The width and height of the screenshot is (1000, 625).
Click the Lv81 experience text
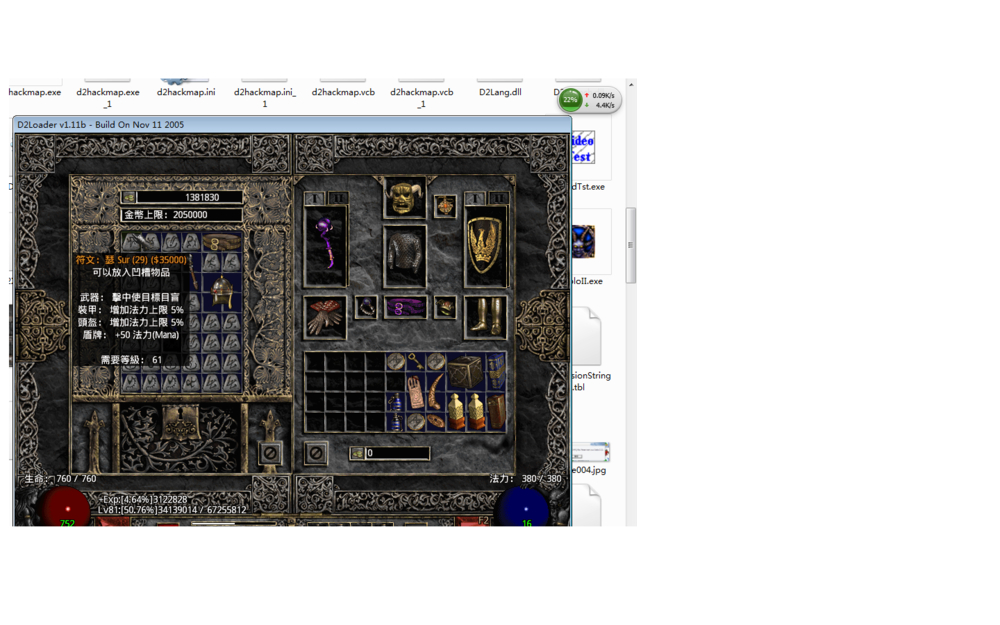pyautogui.click(x=172, y=510)
